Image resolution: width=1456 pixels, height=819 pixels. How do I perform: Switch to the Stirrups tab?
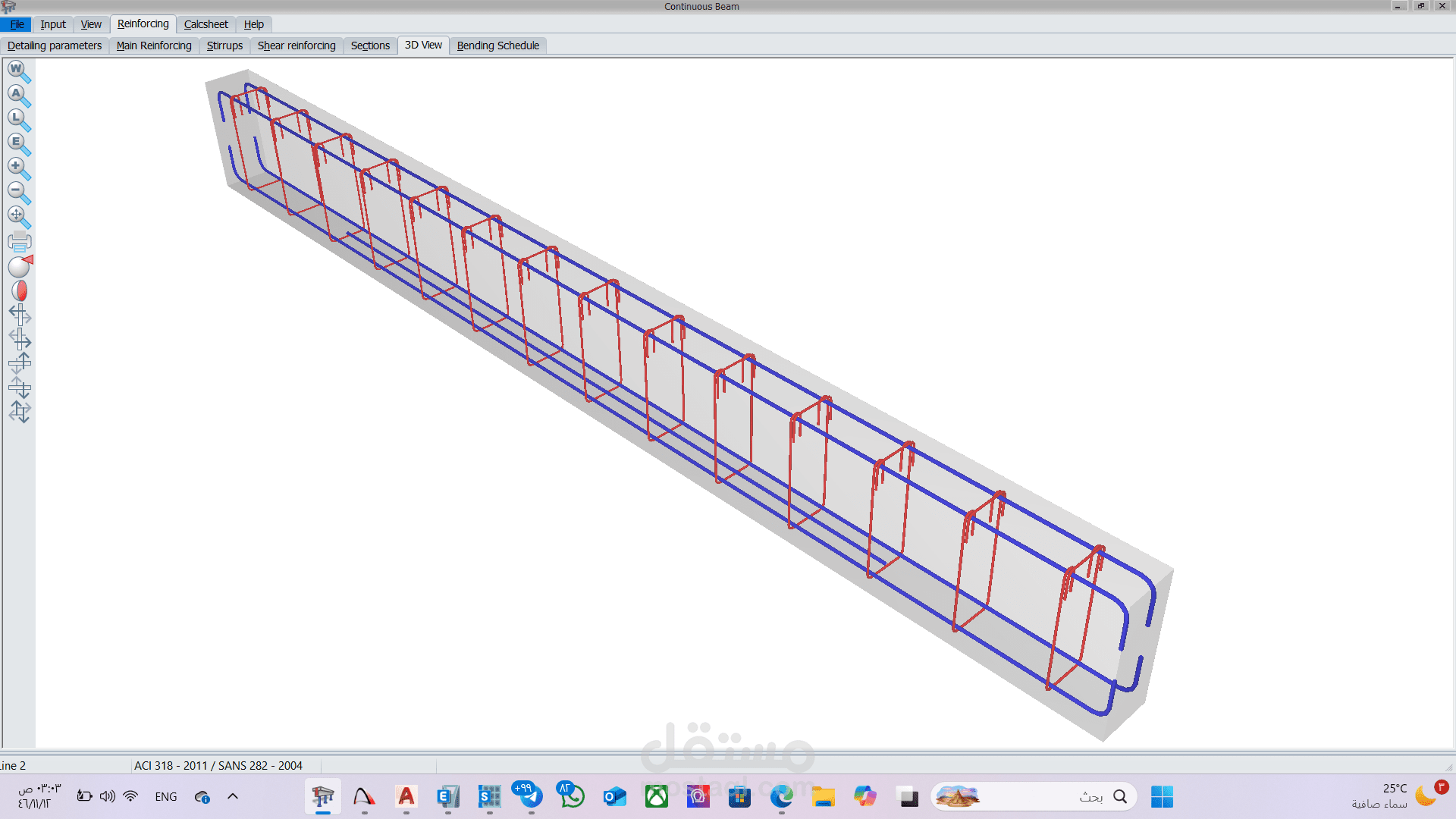click(224, 45)
